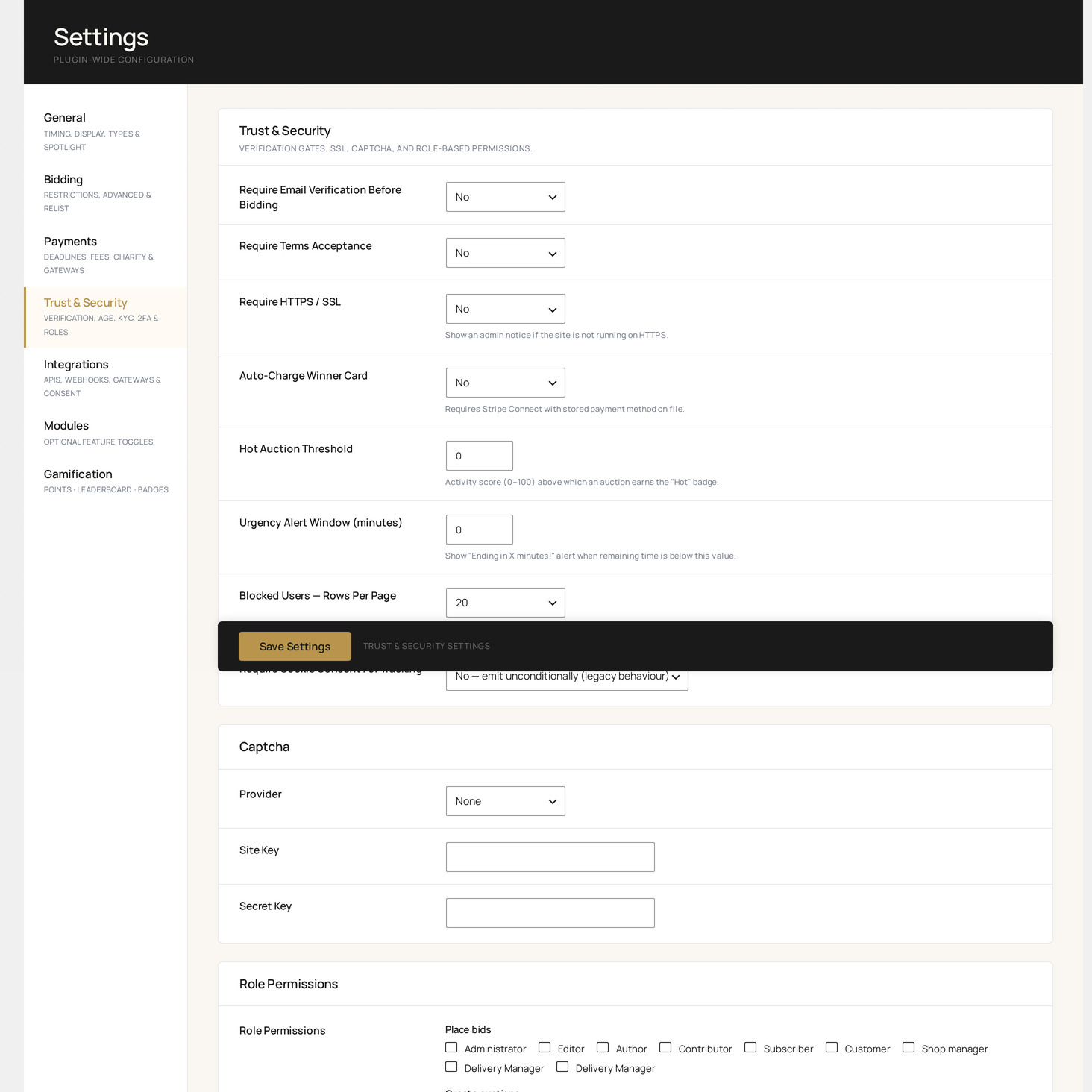Image resolution: width=1092 pixels, height=1092 pixels.
Task: Click the 'Ending in X minutes' helper text
Action: pyautogui.click(x=590, y=556)
